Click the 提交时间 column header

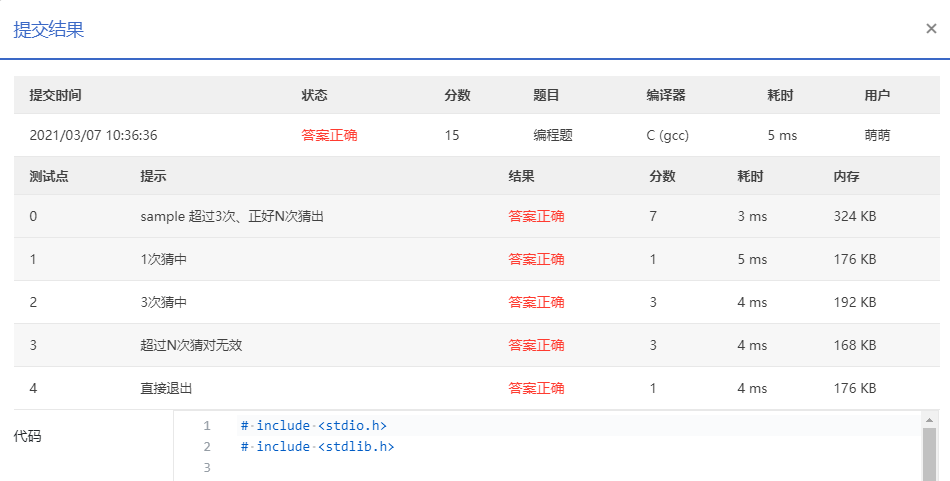(x=55, y=95)
